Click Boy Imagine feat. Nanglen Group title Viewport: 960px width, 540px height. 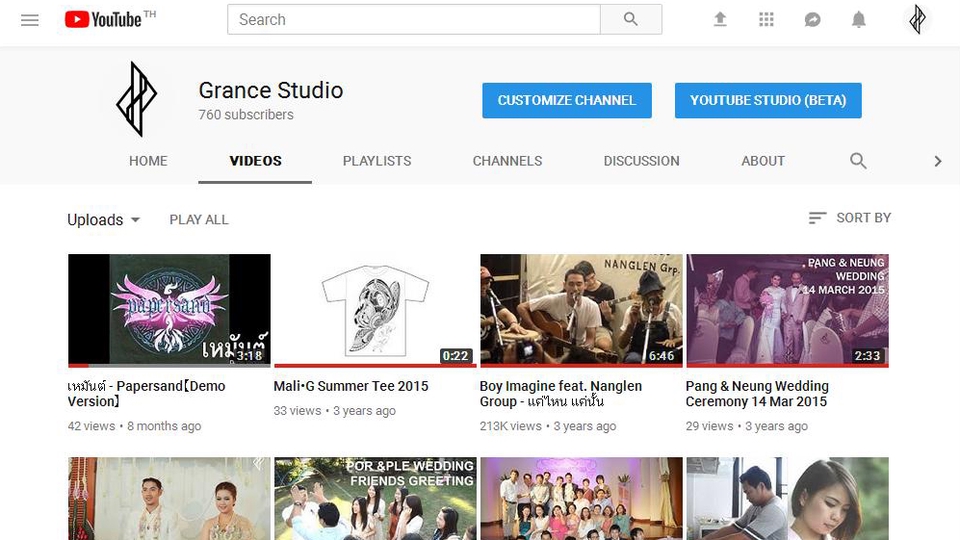(x=561, y=394)
